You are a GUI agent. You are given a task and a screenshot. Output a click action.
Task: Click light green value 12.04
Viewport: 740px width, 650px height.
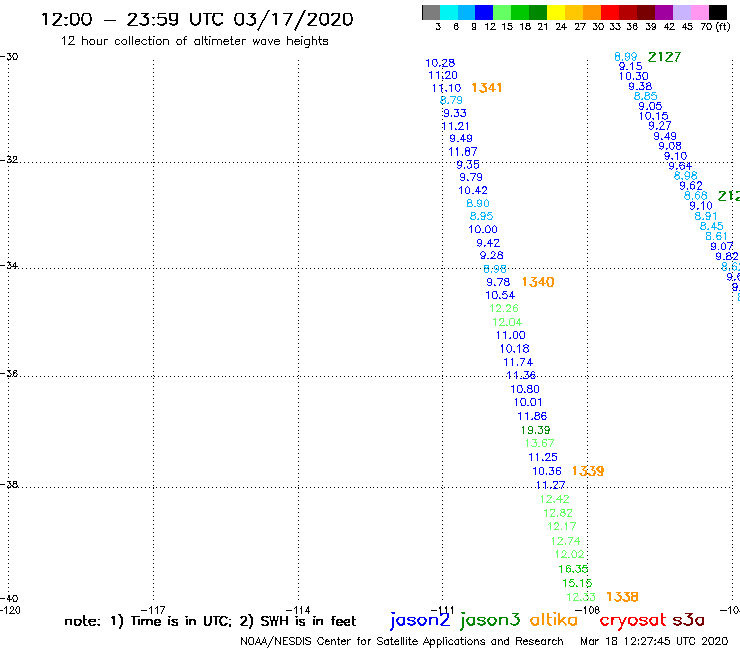507,322
